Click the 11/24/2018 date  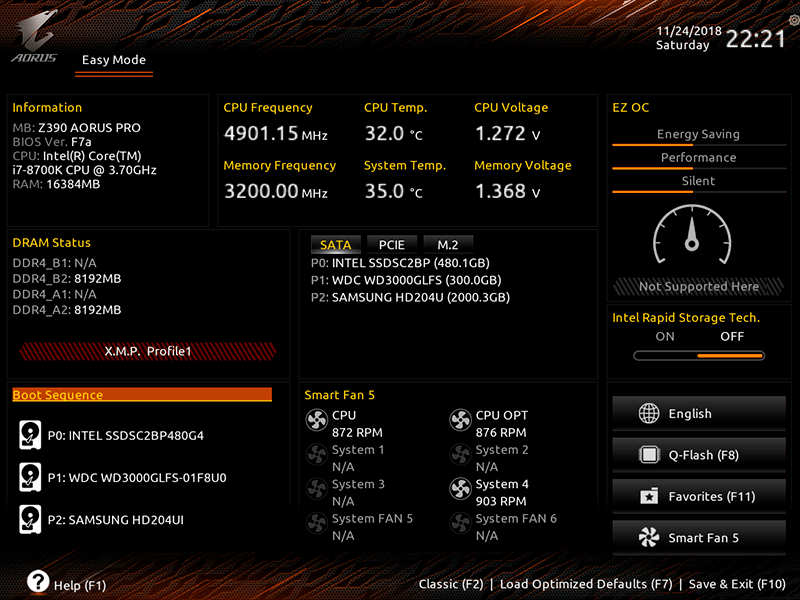pos(689,31)
